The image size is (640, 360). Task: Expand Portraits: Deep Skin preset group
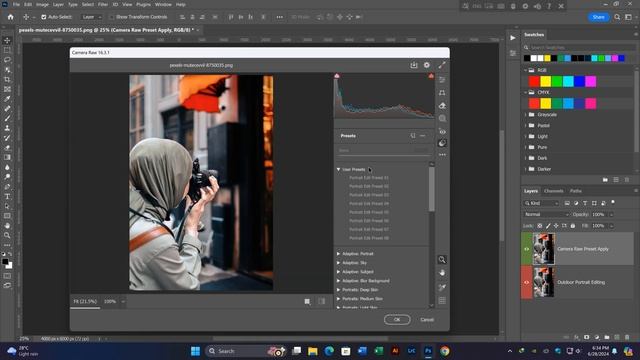coord(338,290)
